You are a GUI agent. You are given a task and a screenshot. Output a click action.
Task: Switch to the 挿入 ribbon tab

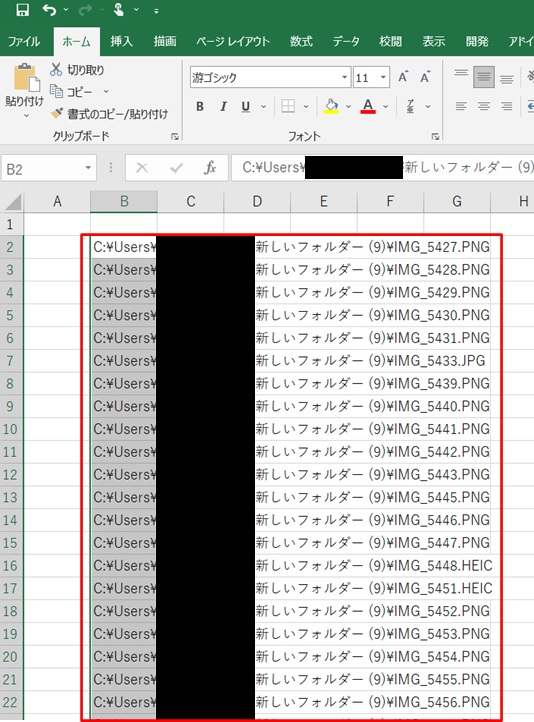coord(122,41)
